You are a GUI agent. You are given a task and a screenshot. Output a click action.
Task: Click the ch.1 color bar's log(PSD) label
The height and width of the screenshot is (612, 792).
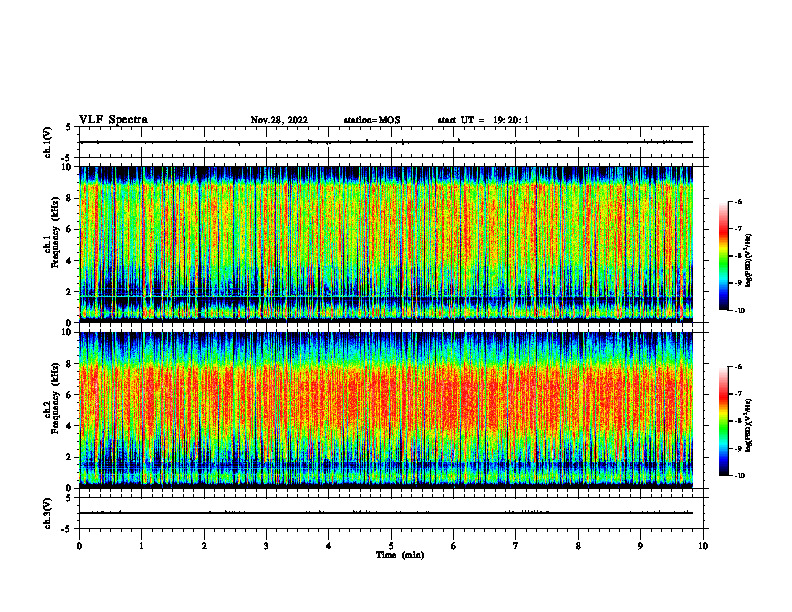click(749, 261)
